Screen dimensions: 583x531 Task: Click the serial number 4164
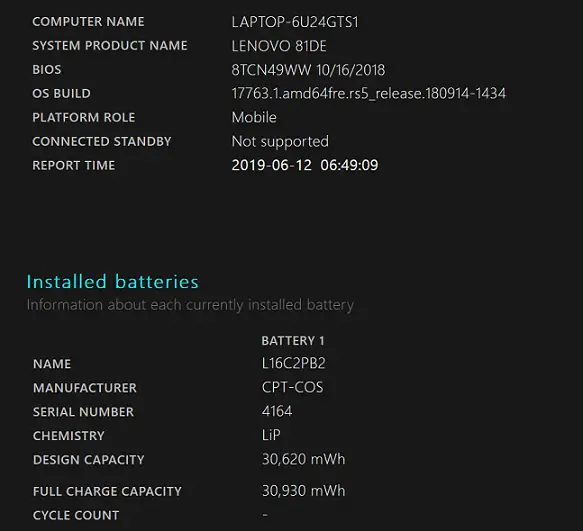click(x=277, y=411)
